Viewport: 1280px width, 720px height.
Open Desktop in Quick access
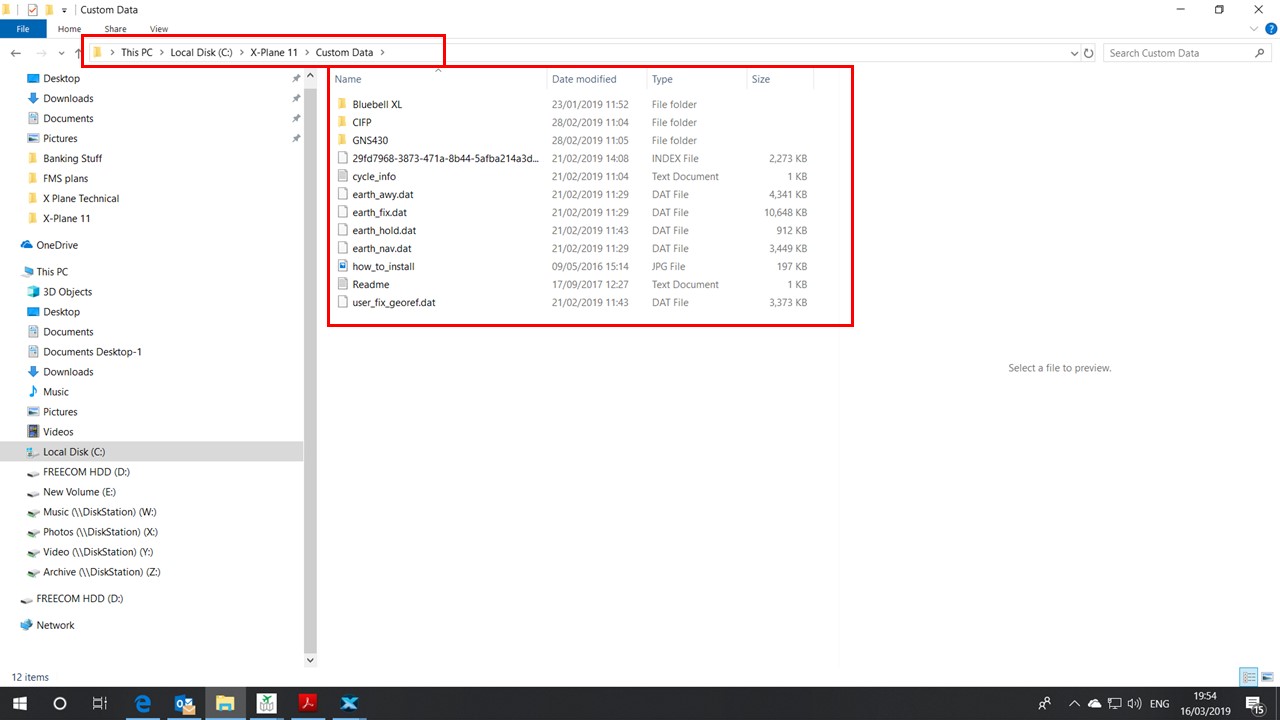click(61, 78)
